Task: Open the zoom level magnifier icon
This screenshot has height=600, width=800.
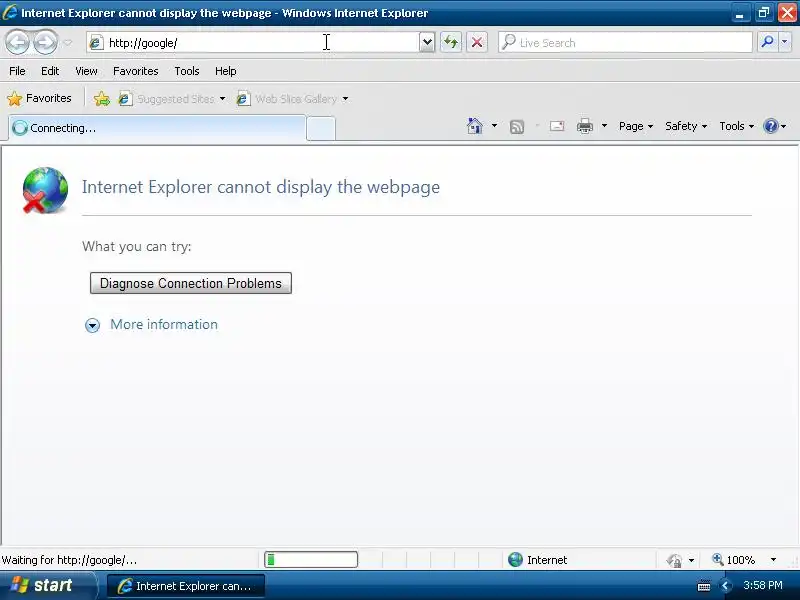Action: [718, 560]
